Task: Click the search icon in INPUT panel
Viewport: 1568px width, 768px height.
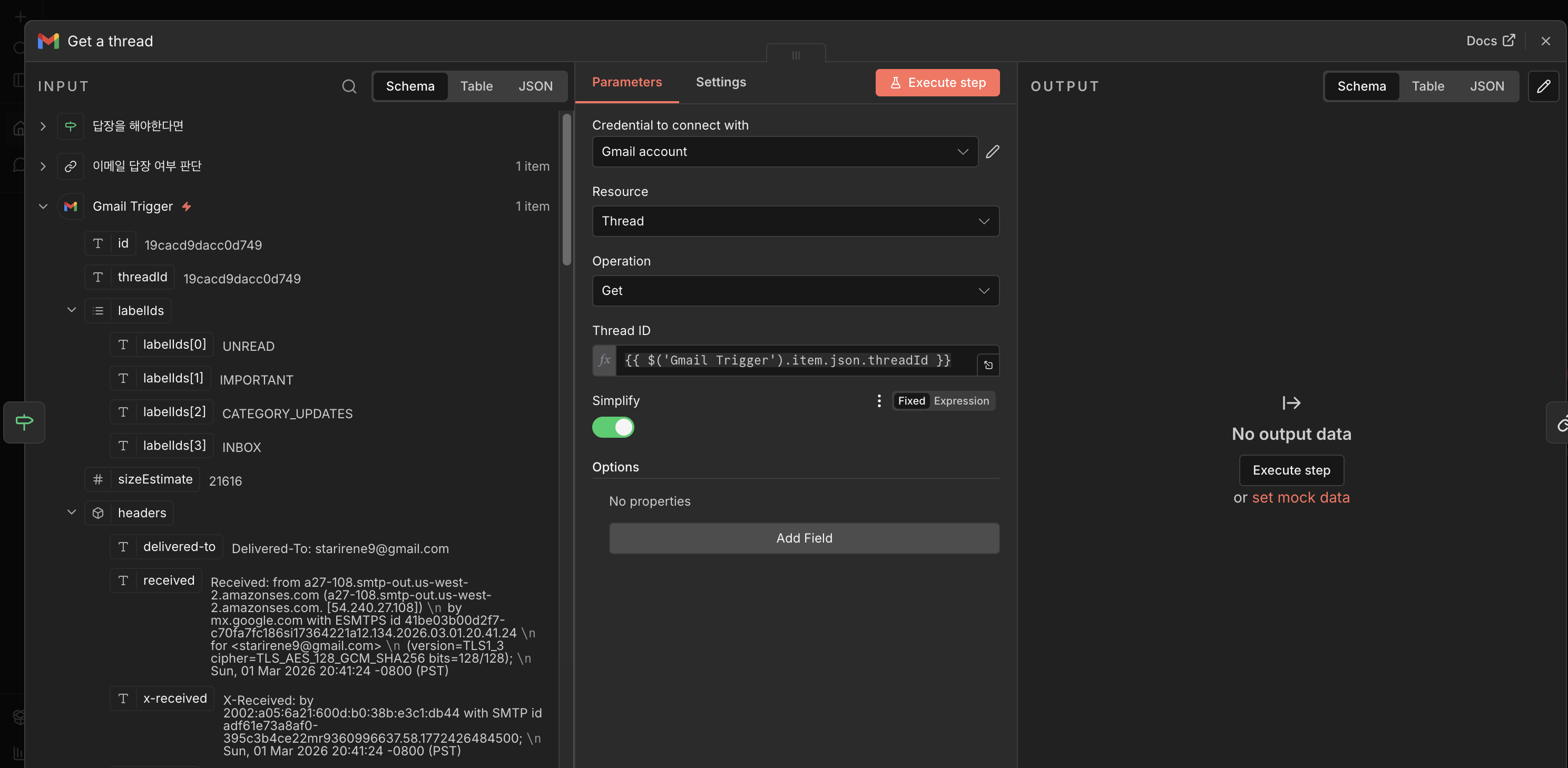Action: point(349,86)
